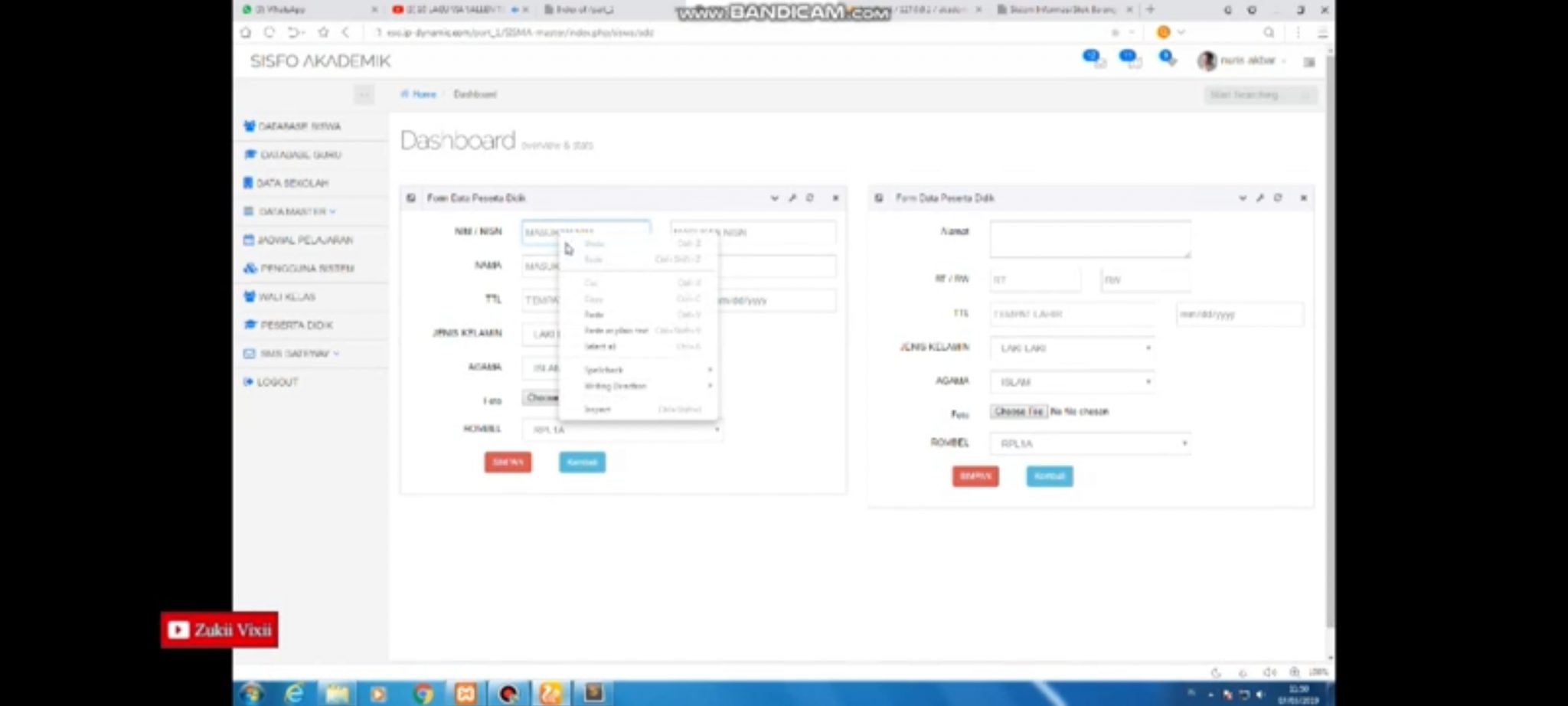Open Rombel dropdown in the right form
This screenshot has height=706, width=1568.
pyautogui.click(x=1089, y=443)
